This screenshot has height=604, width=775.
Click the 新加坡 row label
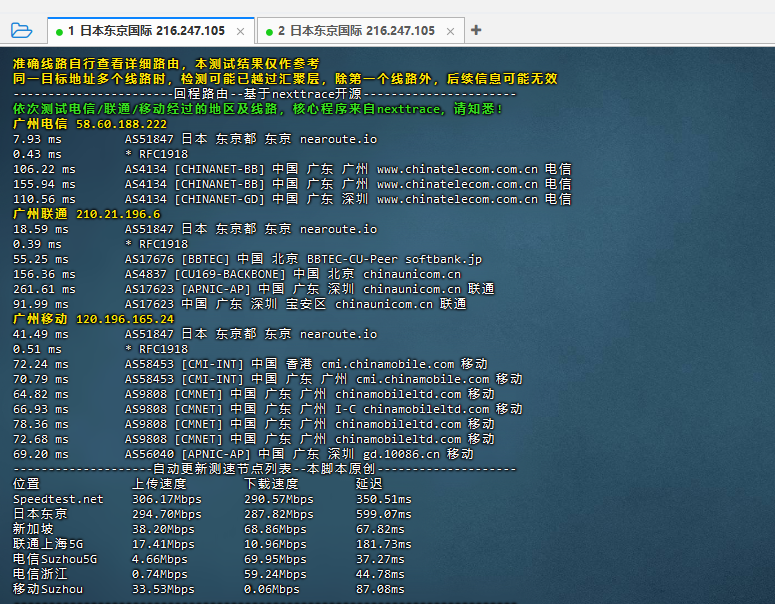click(33, 529)
